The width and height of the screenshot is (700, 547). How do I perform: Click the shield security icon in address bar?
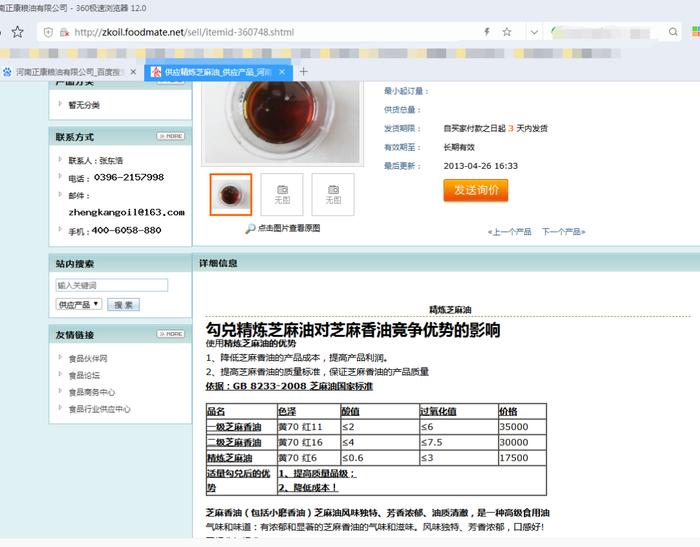(x=48, y=32)
